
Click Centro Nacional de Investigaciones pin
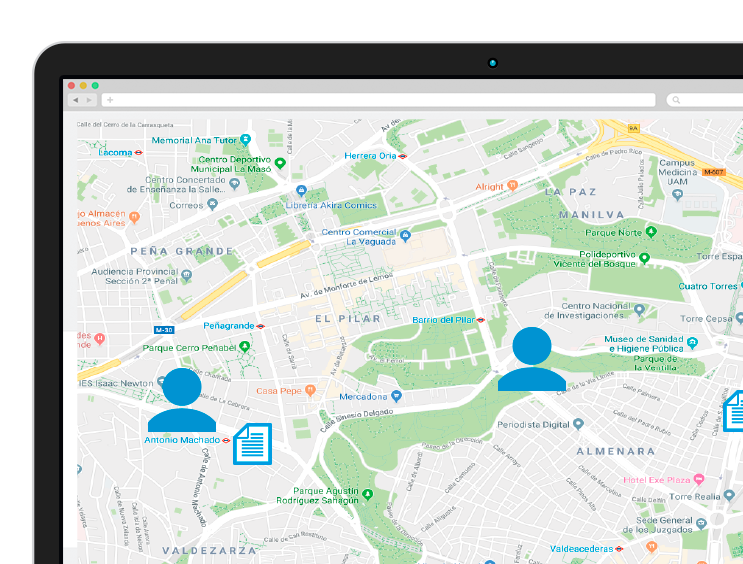pos(639,310)
